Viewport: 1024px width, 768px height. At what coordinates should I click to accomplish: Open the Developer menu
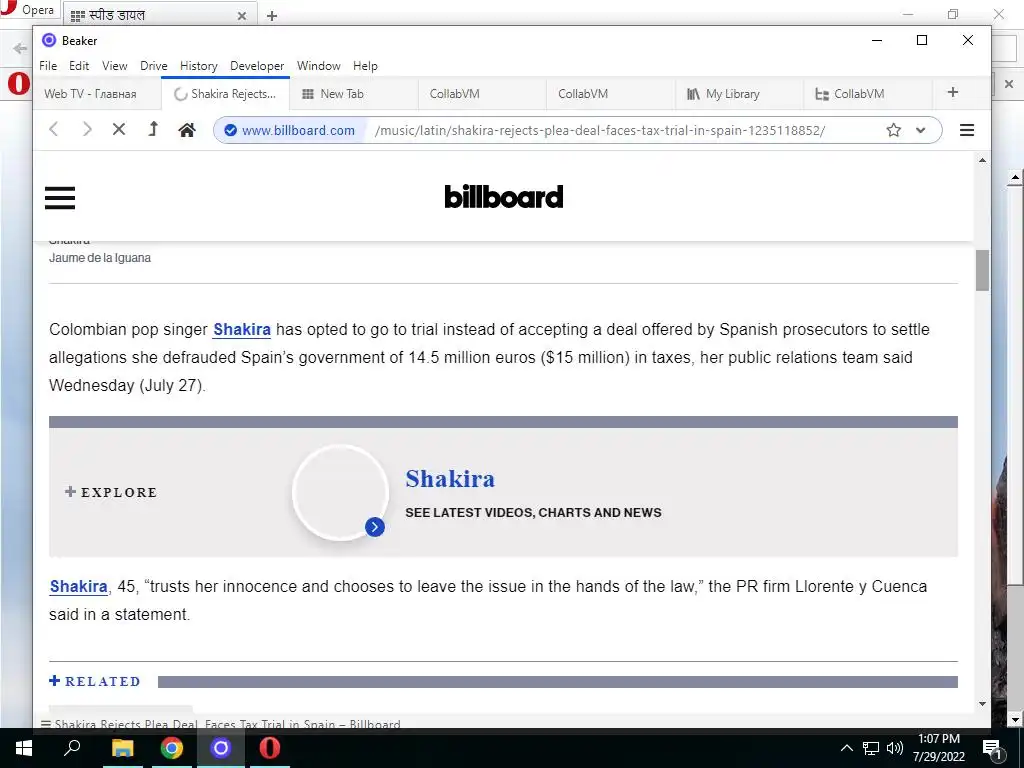point(257,66)
